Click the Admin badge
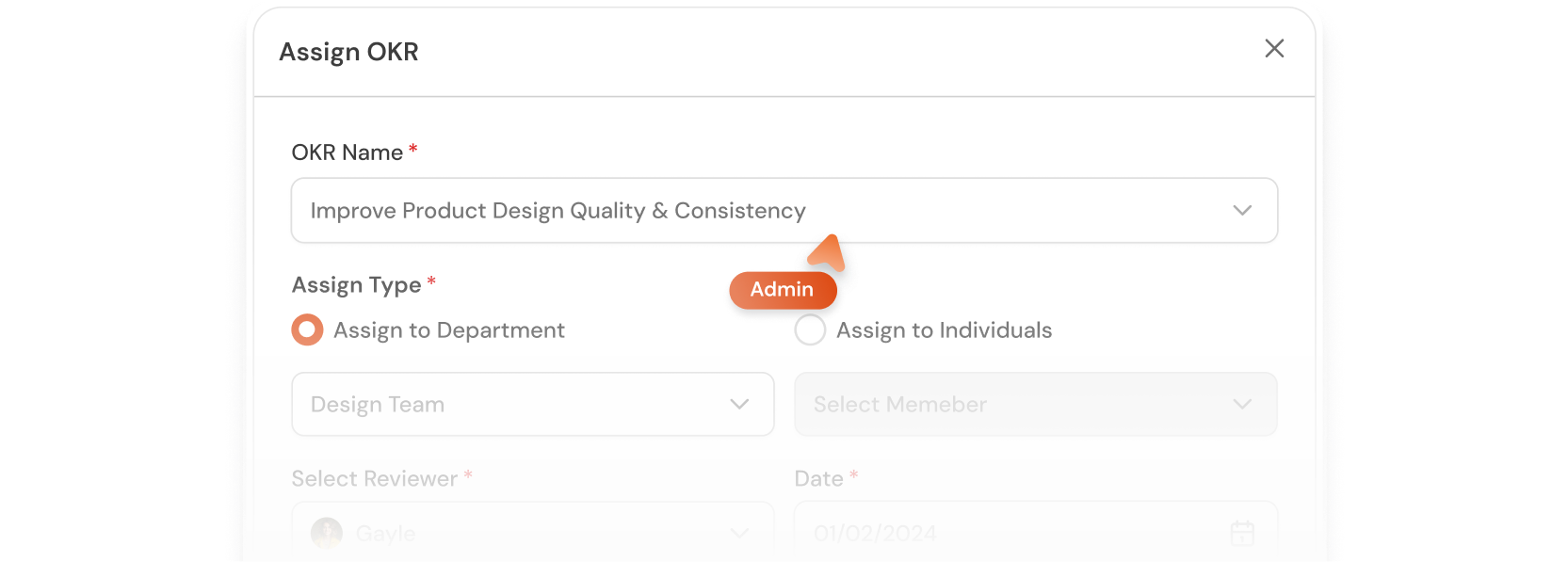Viewport: 1568px width, 562px height. [783, 290]
